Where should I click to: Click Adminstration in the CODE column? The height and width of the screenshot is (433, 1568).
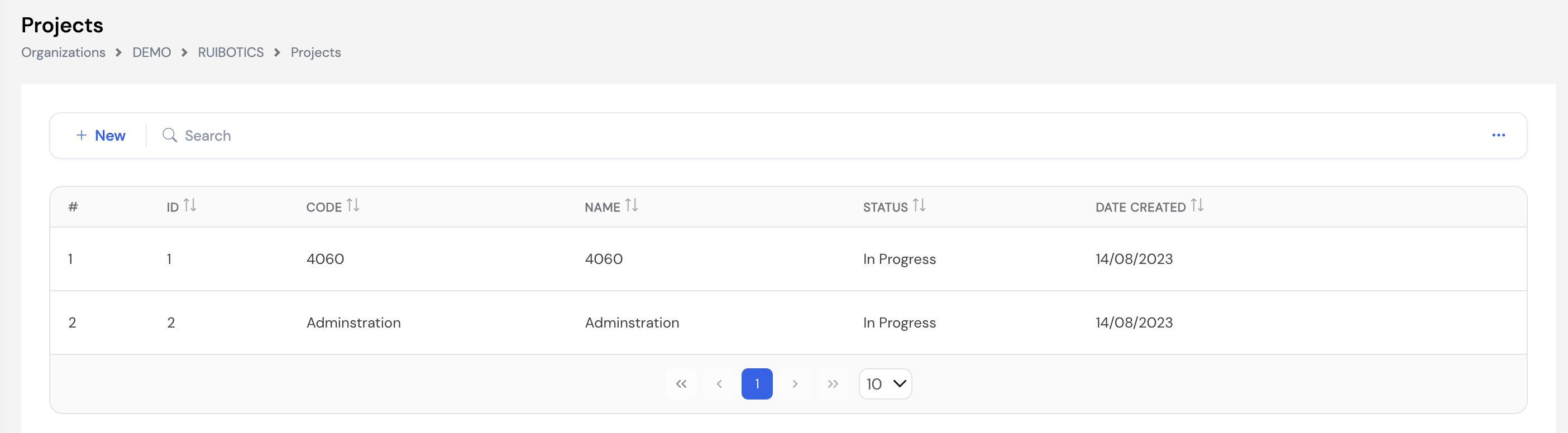[353, 323]
